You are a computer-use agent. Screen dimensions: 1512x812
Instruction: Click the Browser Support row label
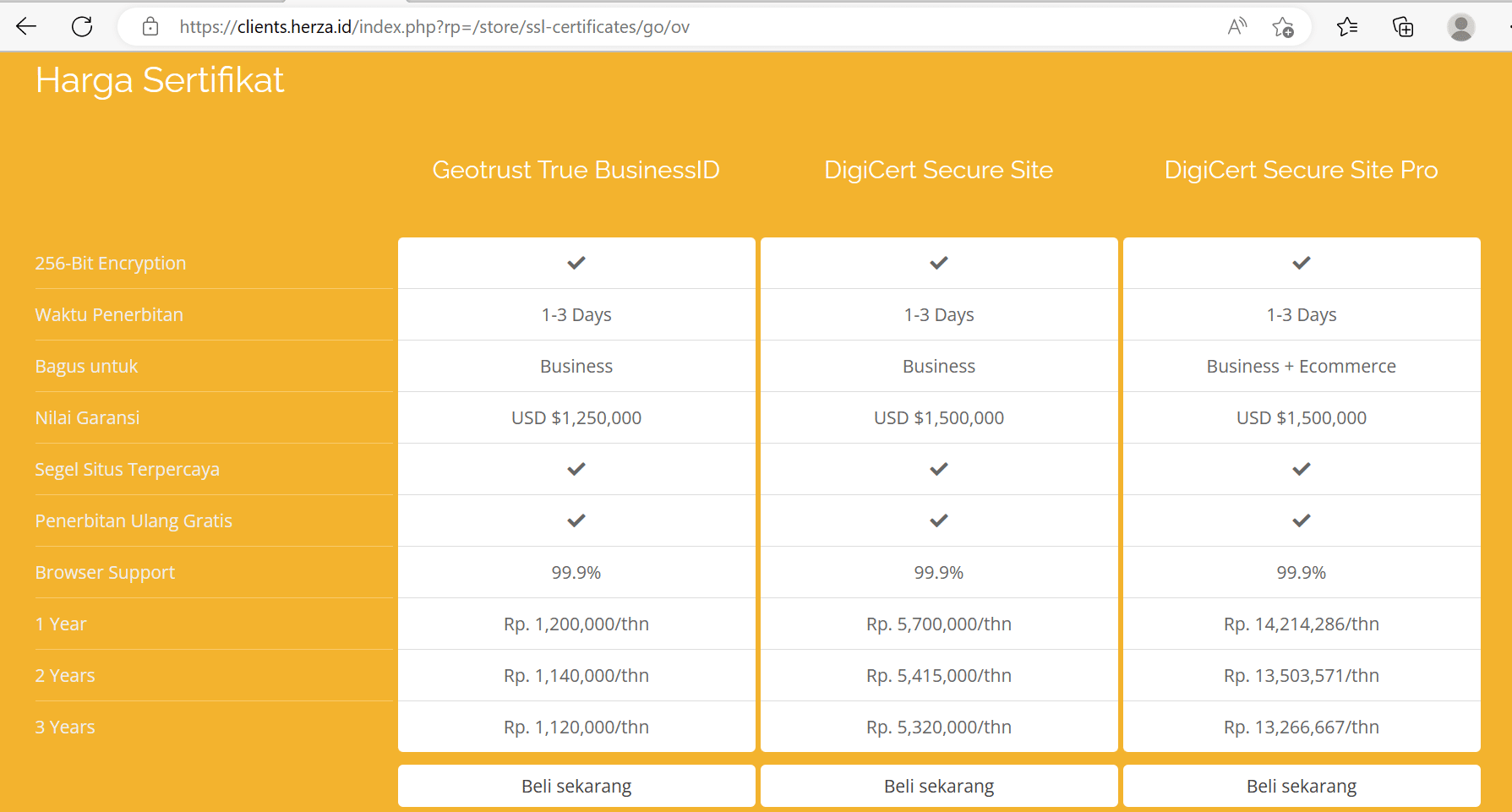[105, 573]
